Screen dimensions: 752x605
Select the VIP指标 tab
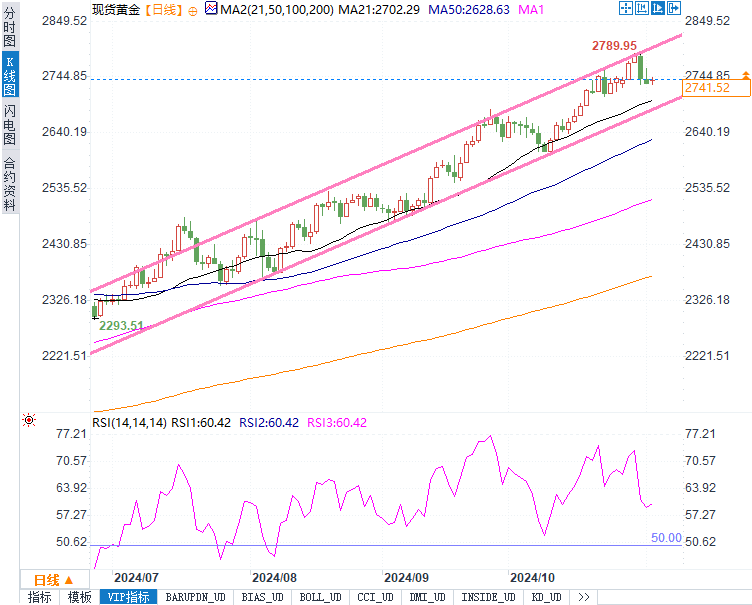(127, 597)
